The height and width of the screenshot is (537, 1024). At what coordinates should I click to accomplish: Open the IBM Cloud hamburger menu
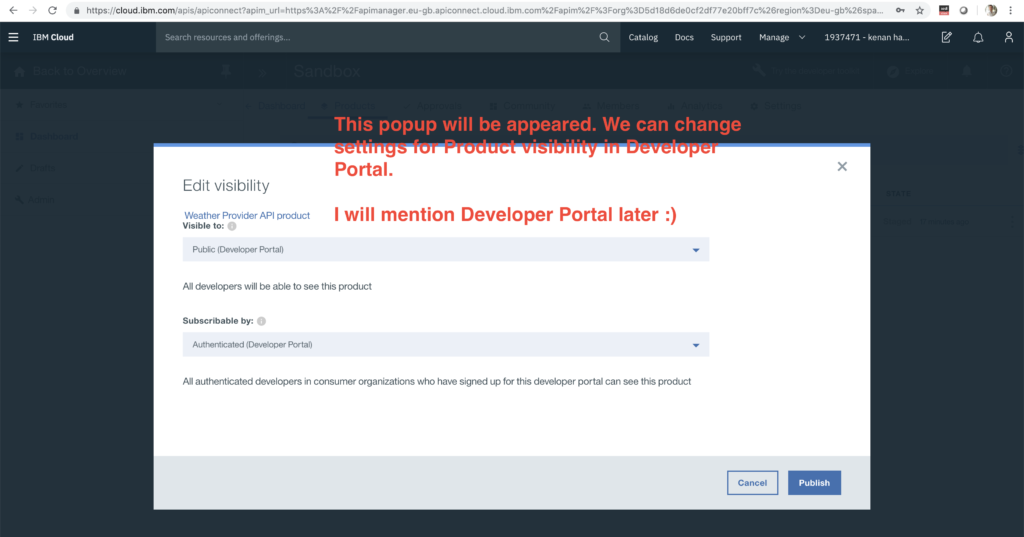pos(13,37)
